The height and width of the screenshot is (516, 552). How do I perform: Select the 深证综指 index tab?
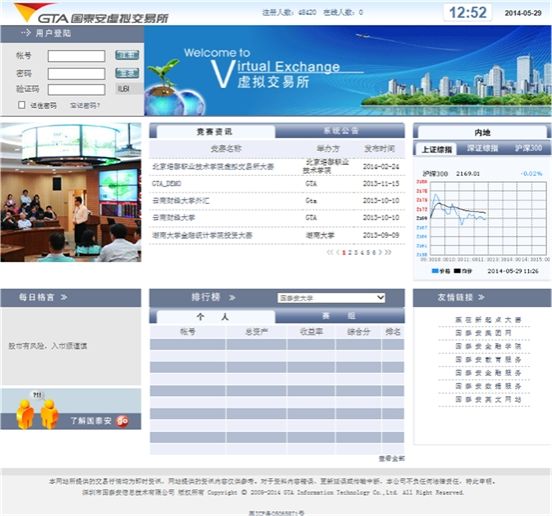pos(482,148)
